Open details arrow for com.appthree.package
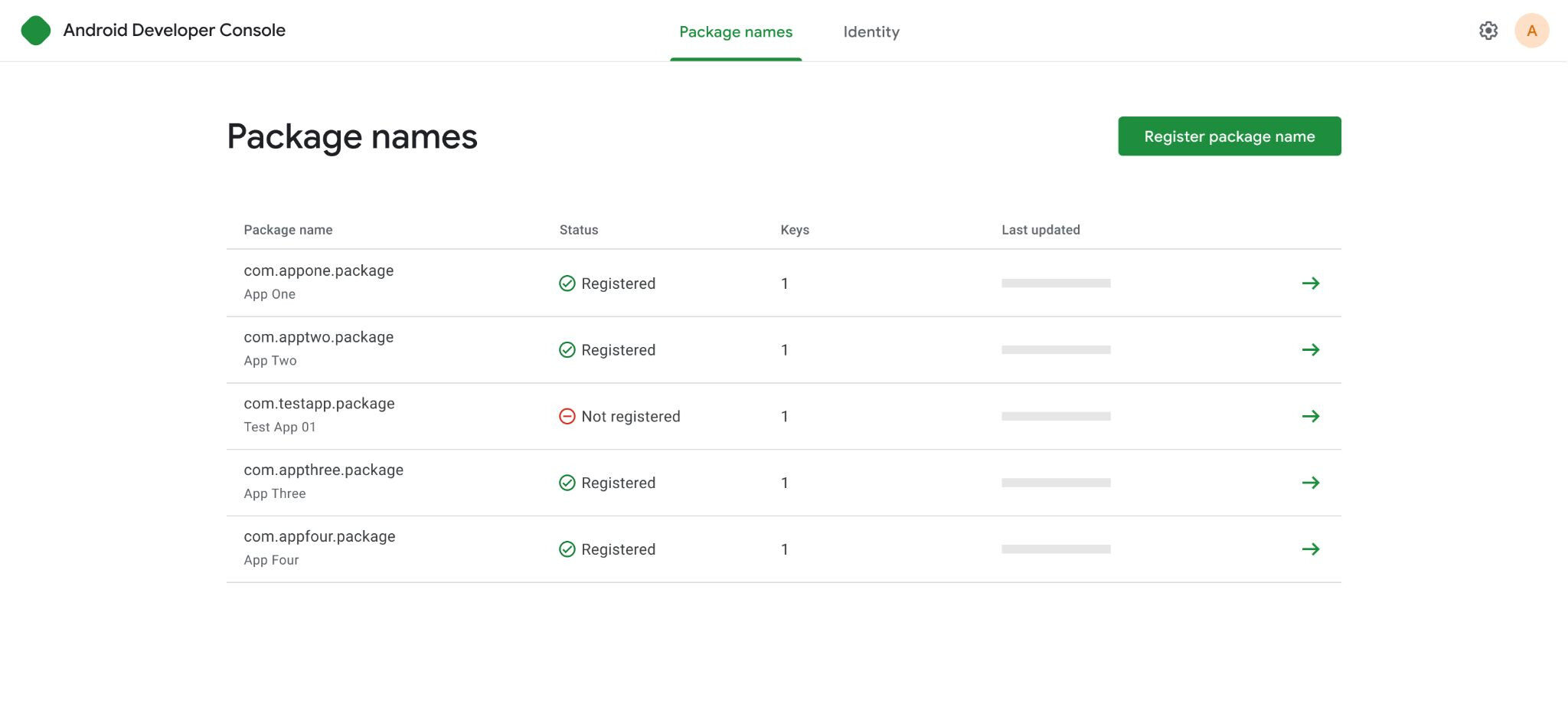 point(1312,483)
